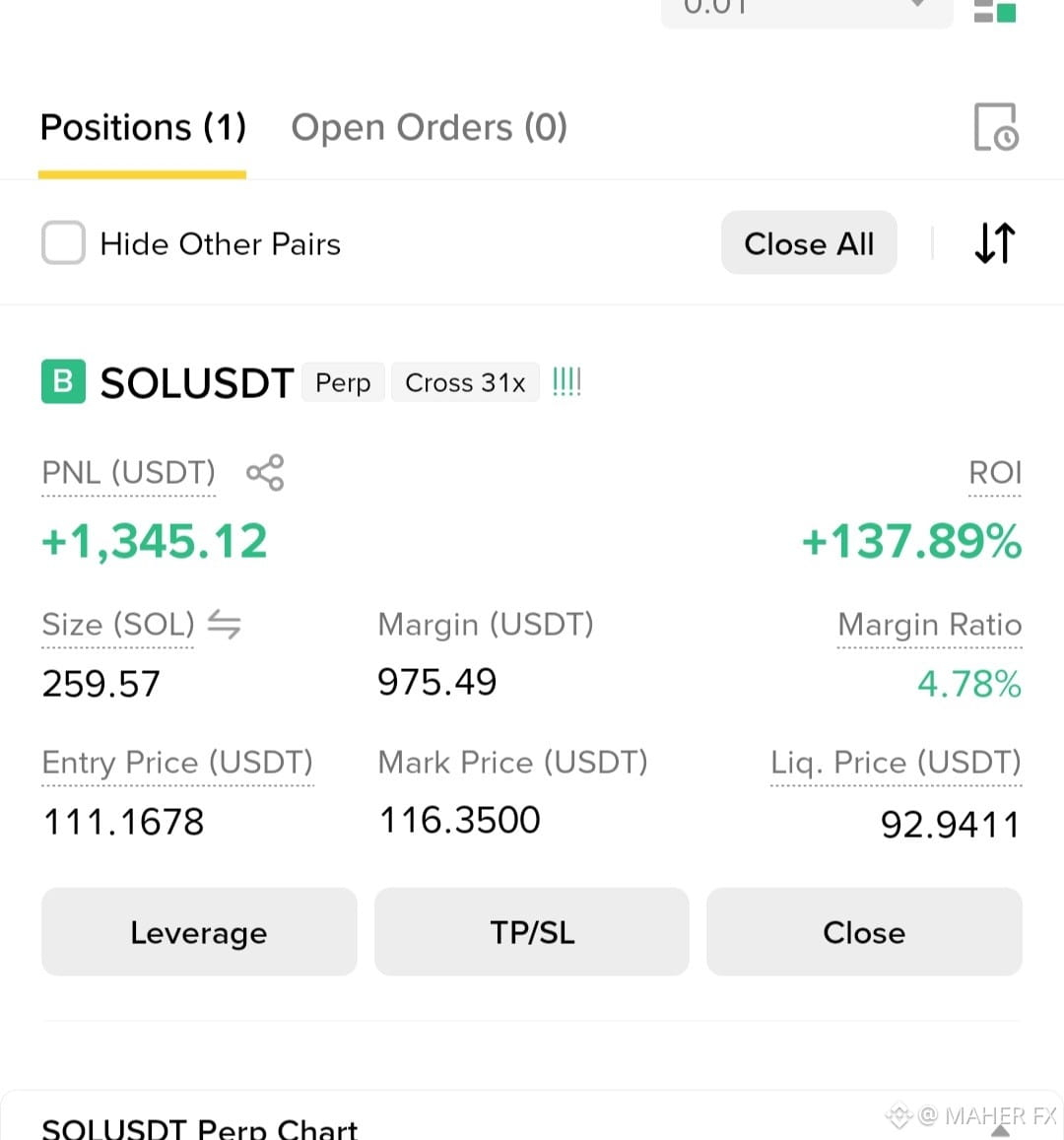Tap the chart collapse arrow
The height and width of the screenshot is (1140, 1064).
tap(1001, 1130)
